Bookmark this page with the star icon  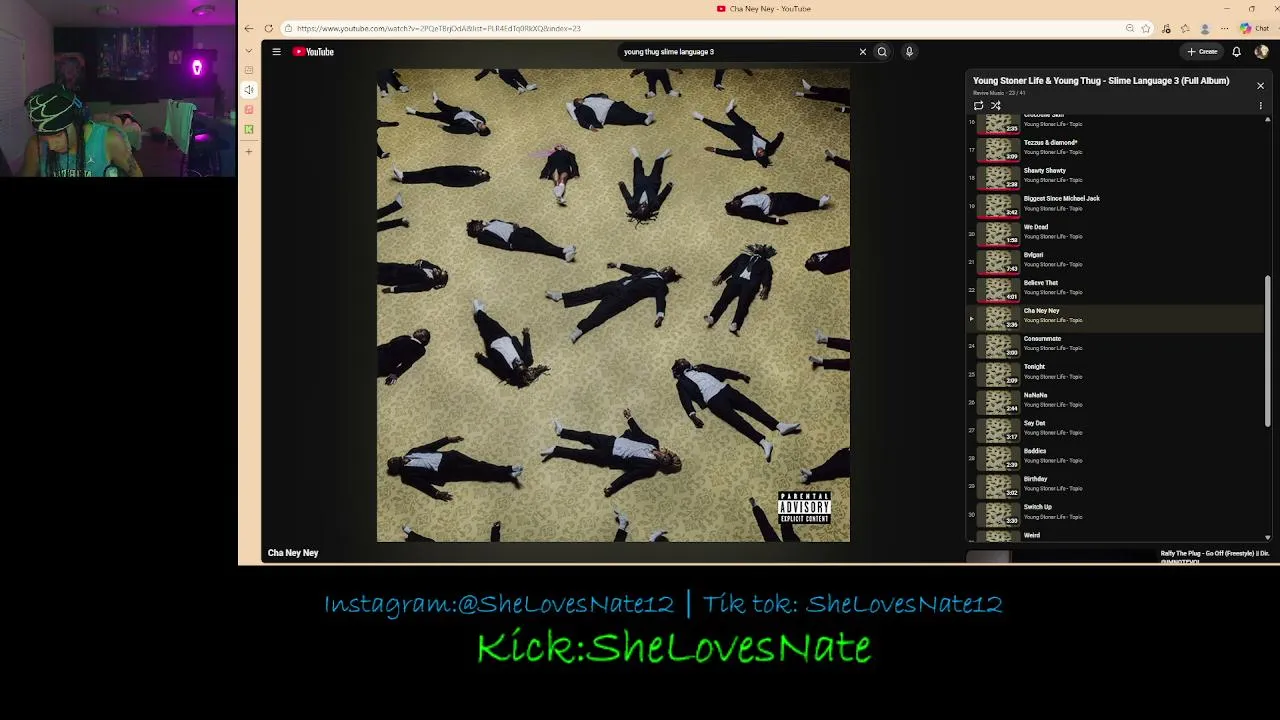coord(1146,28)
